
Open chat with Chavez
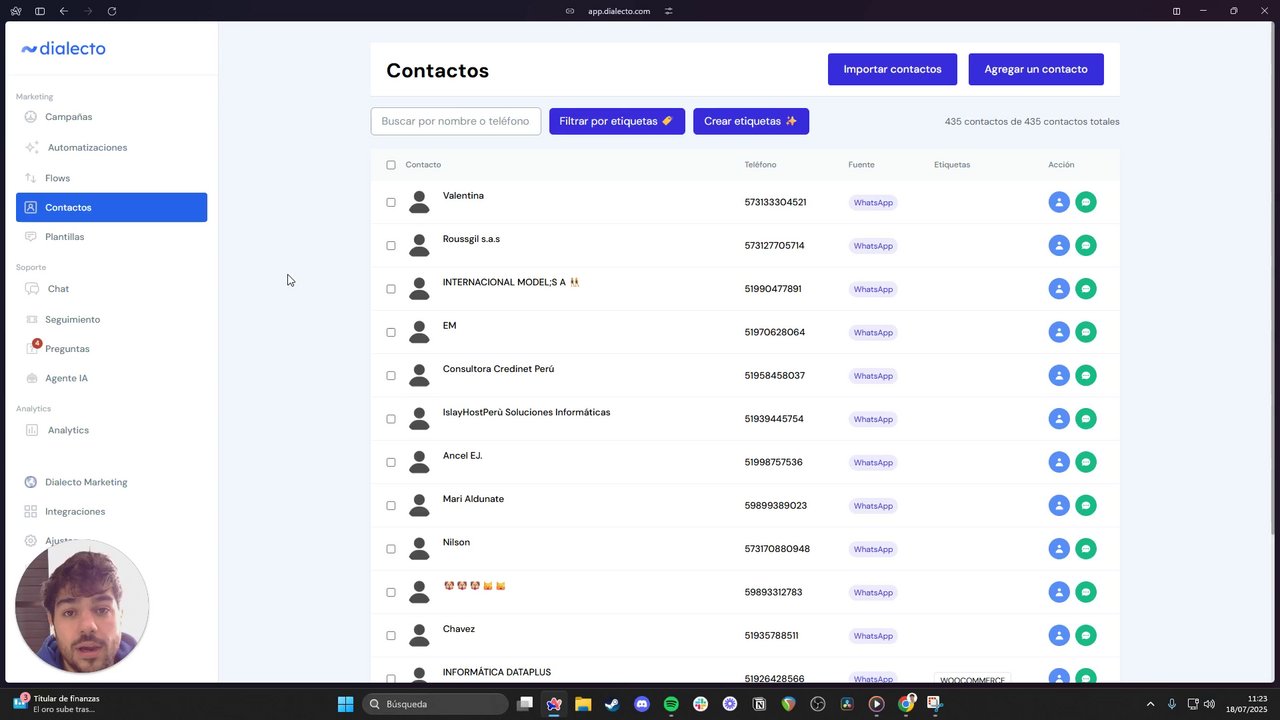click(x=1086, y=635)
